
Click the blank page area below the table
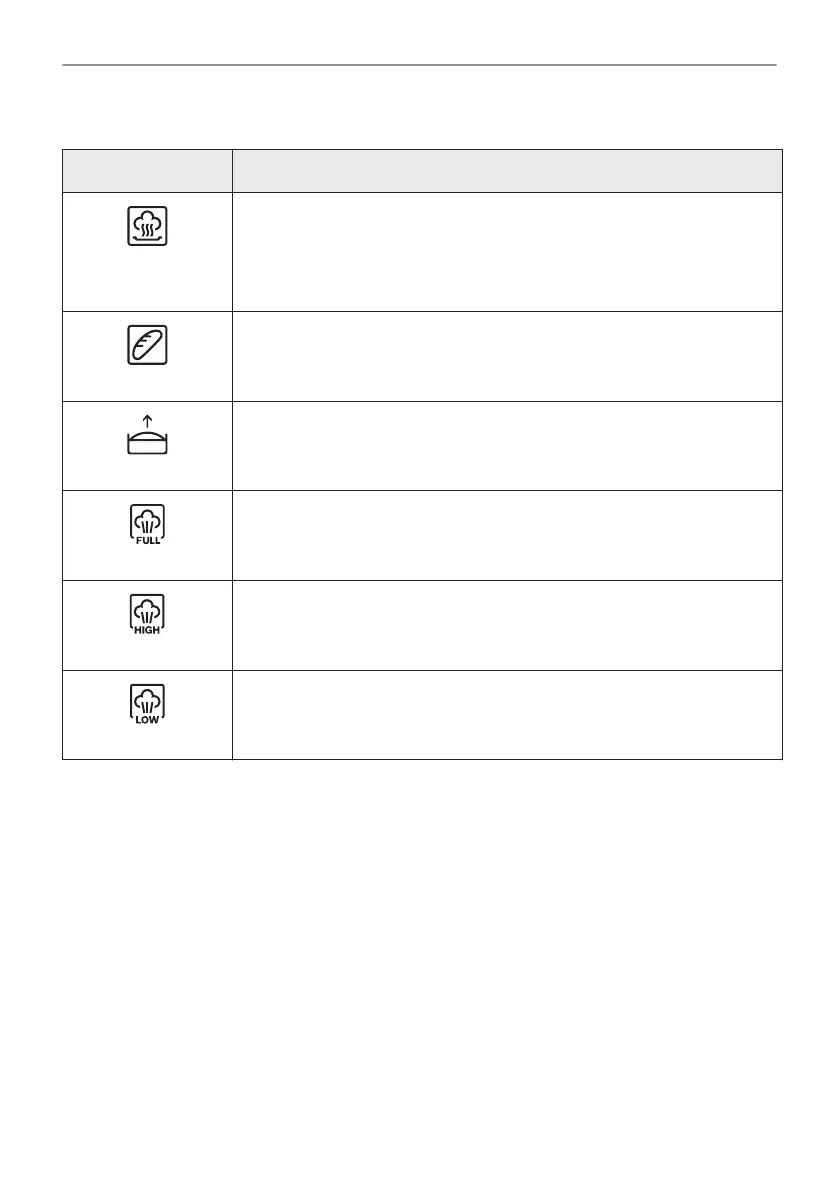[419, 950]
